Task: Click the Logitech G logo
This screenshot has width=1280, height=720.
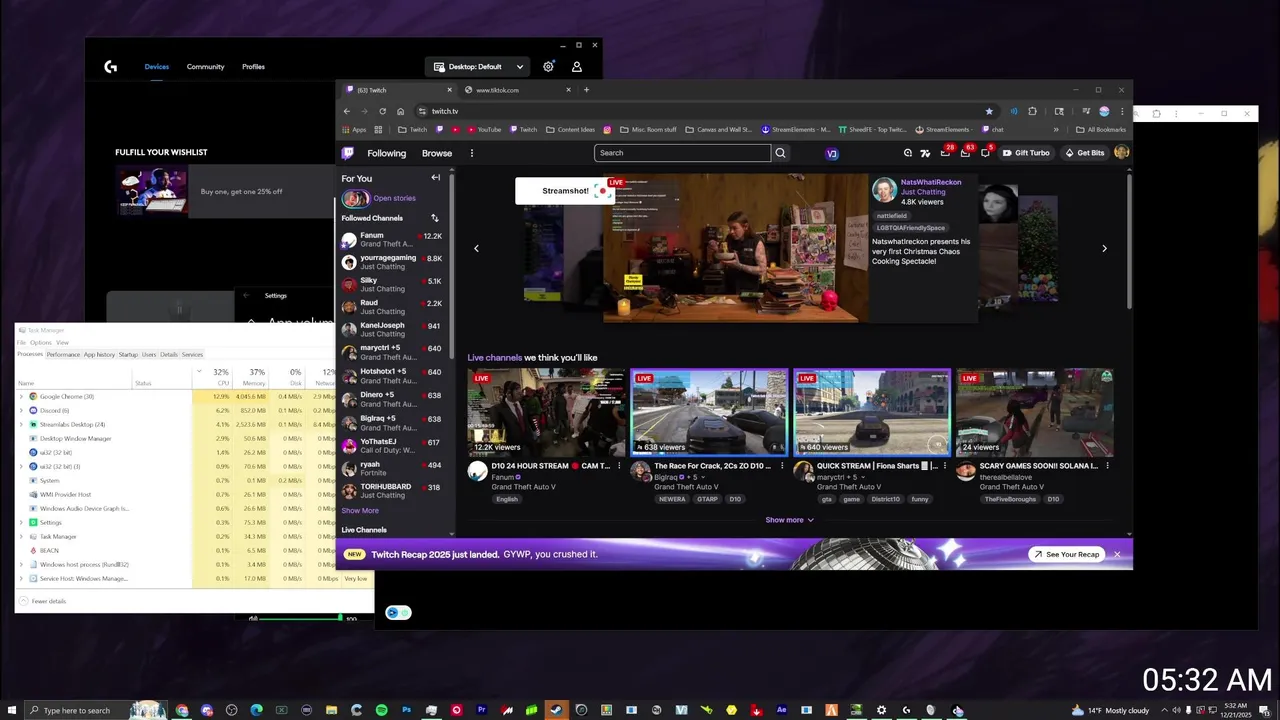Action: 111,67
